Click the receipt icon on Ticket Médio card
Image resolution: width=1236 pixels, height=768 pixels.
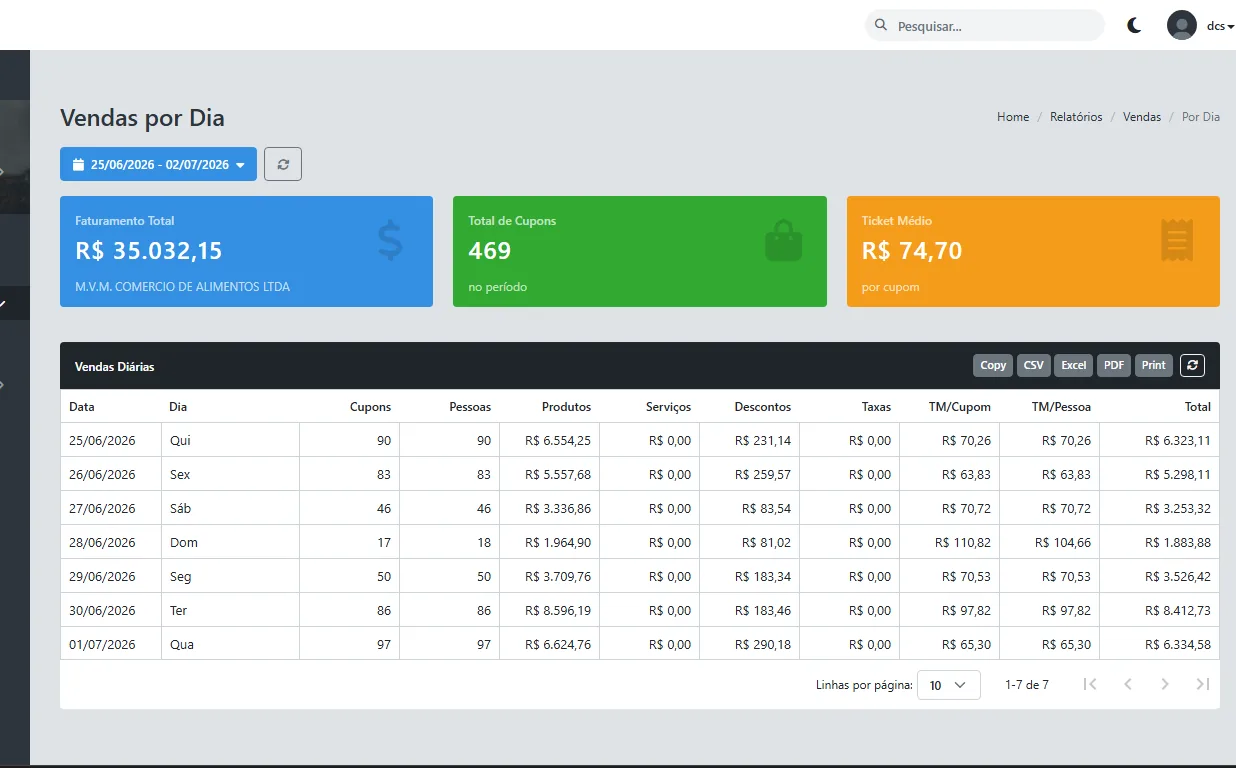[1176, 241]
